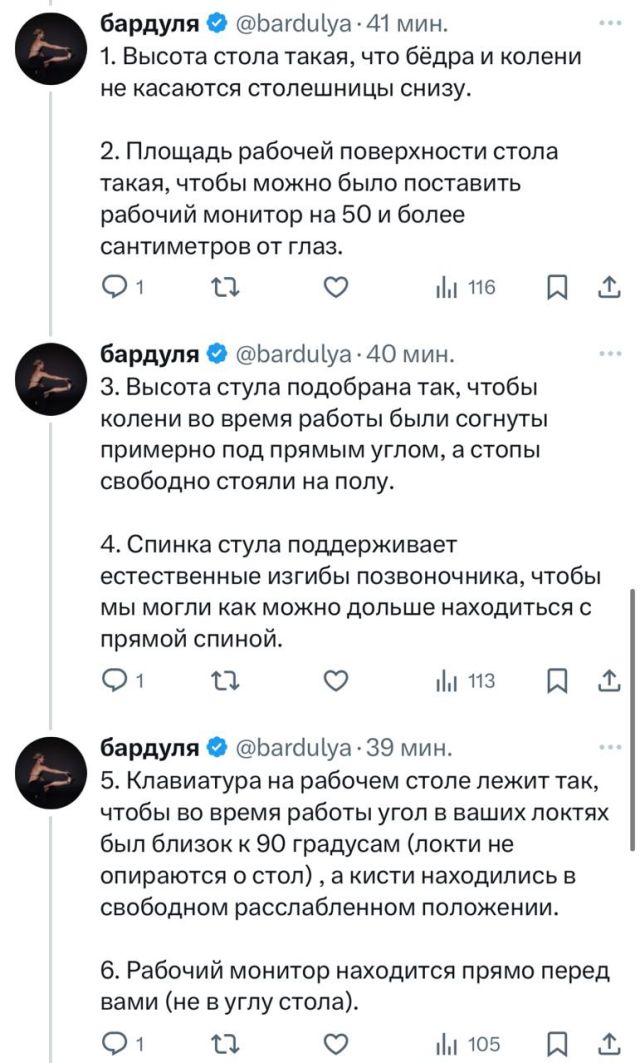The width and height of the screenshot is (640, 1063).
Task: View analytics showing 113 views
Action: coord(466,681)
